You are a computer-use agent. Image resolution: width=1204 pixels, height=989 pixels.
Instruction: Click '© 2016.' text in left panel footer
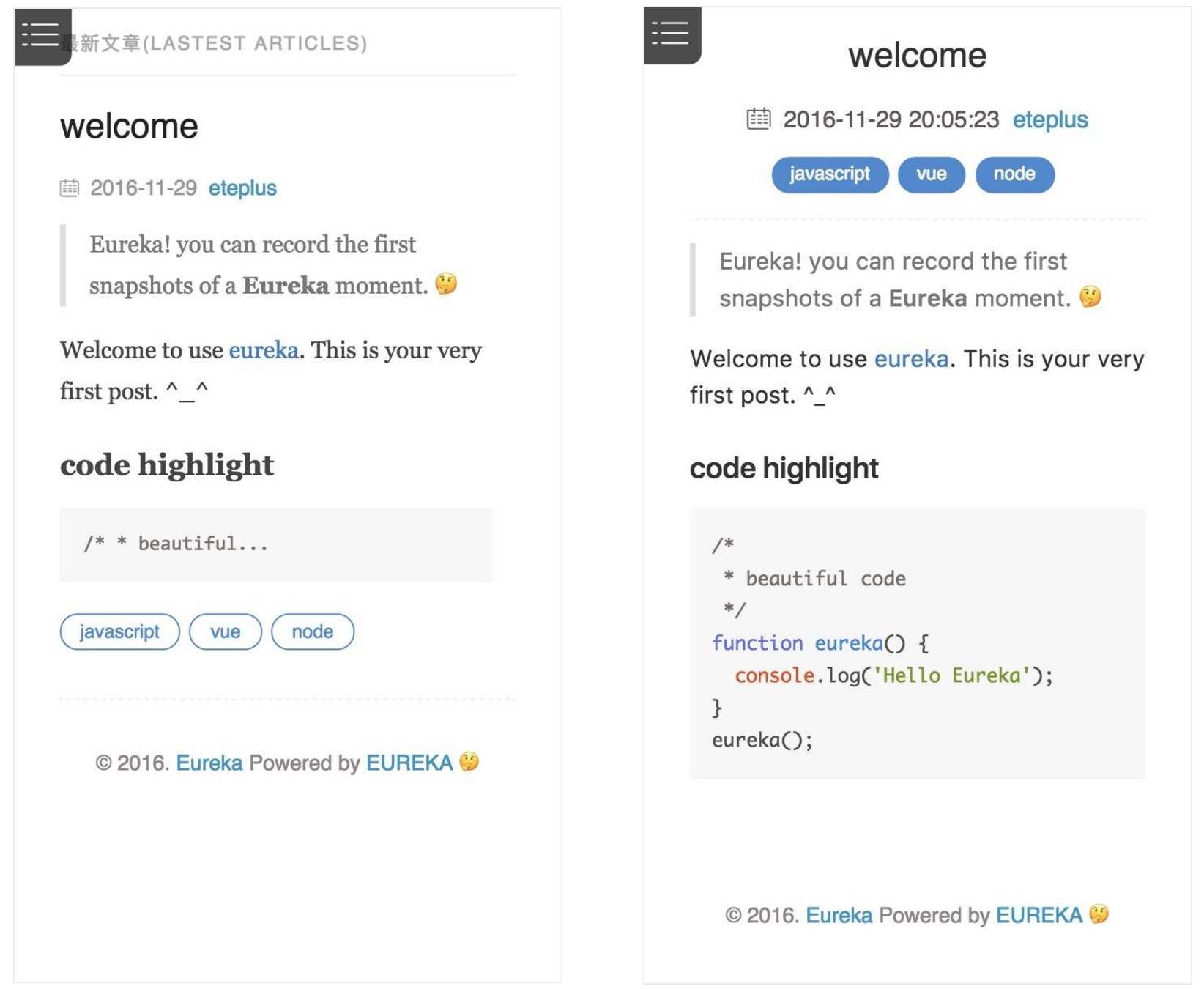pyautogui.click(x=133, y=763)
